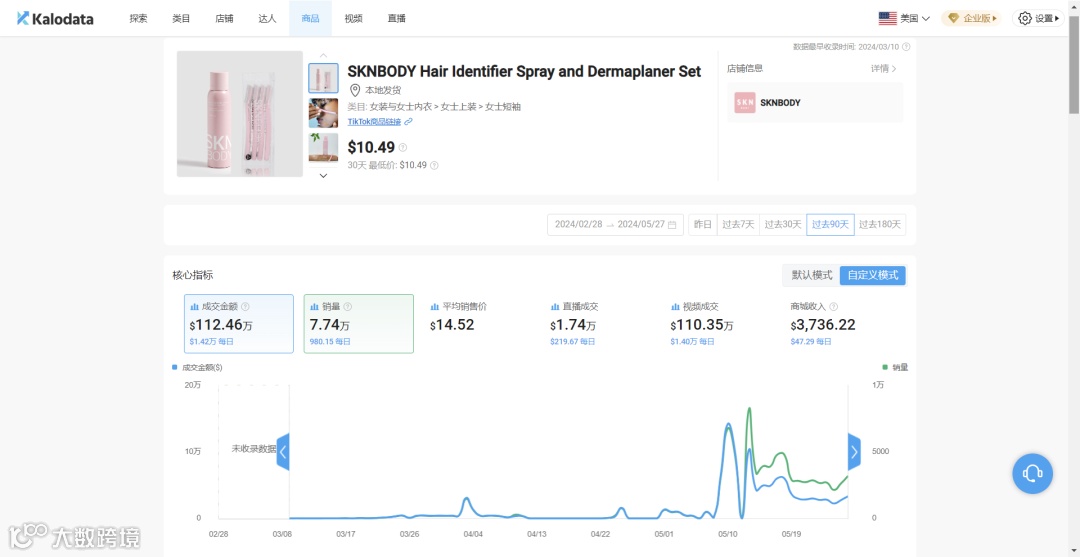Click the link icon after TikTok商品链接
This screenshot has height=557, width=1080.
(408, 122)
